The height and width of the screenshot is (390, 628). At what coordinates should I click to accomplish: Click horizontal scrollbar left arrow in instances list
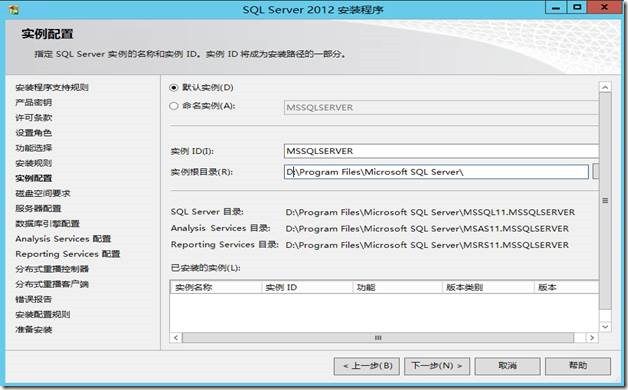pos(175,338)
